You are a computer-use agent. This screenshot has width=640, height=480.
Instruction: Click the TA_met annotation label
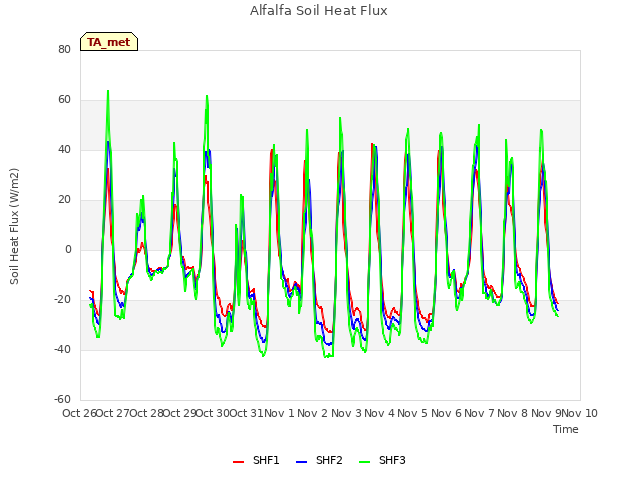click(109, 42)
